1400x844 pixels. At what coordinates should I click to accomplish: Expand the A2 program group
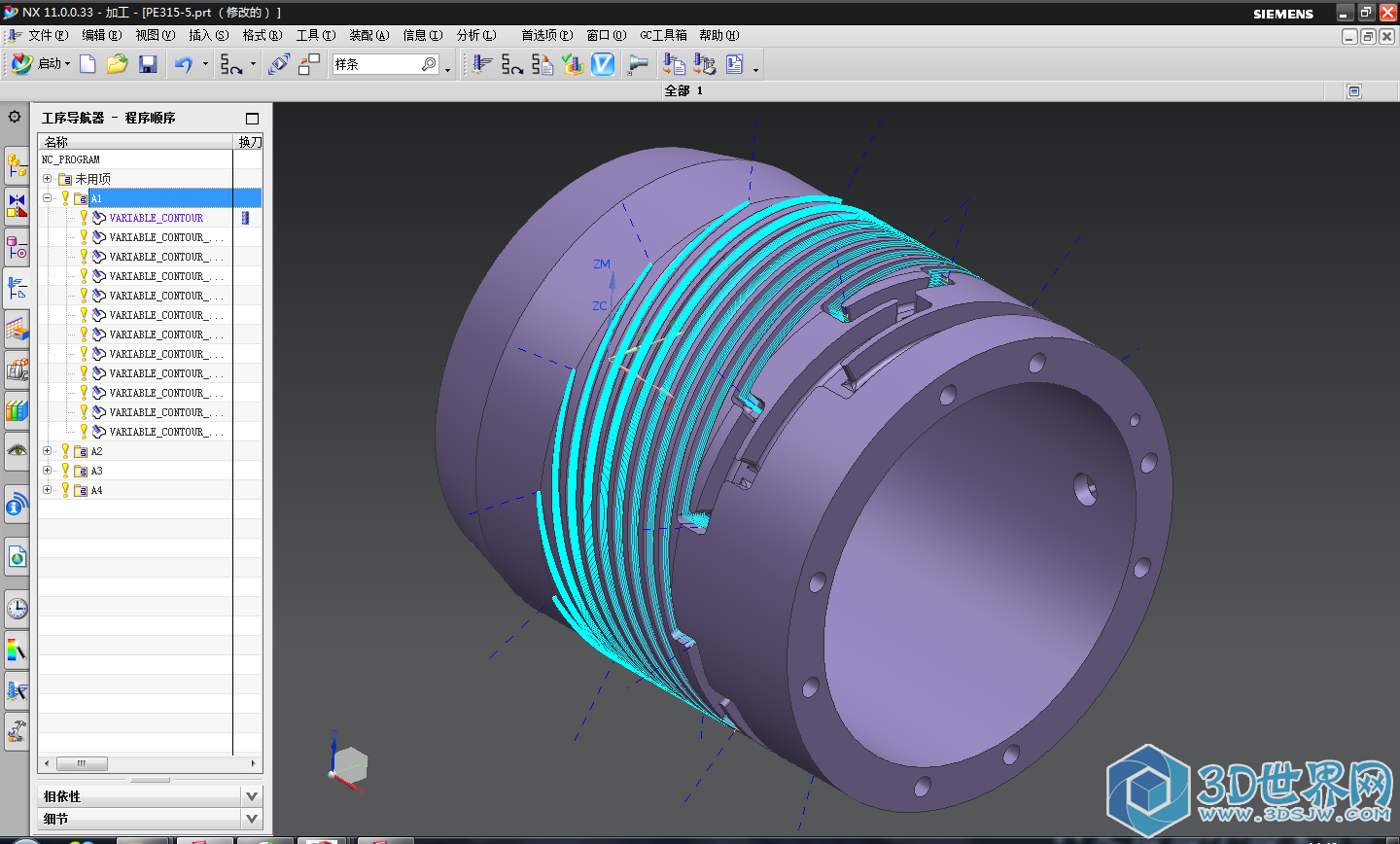pos(47,451)
